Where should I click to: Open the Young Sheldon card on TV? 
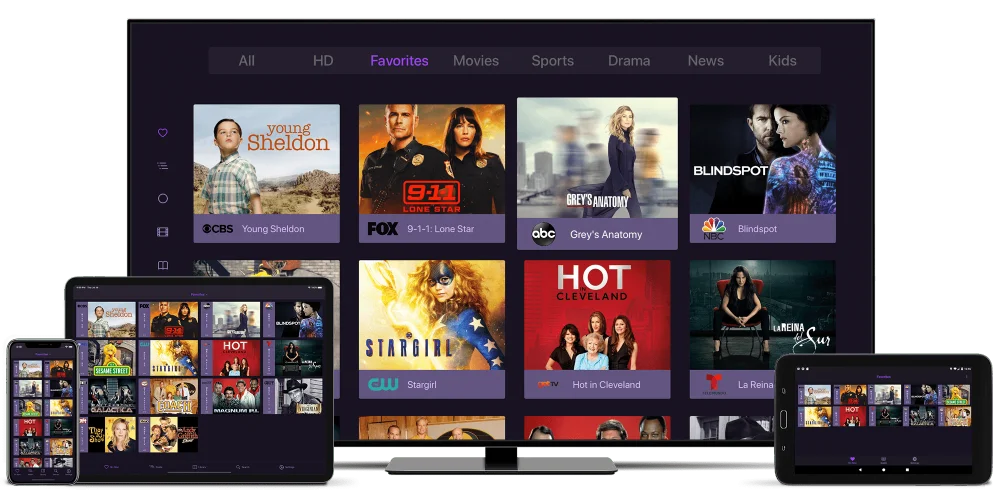coord(267,173)
